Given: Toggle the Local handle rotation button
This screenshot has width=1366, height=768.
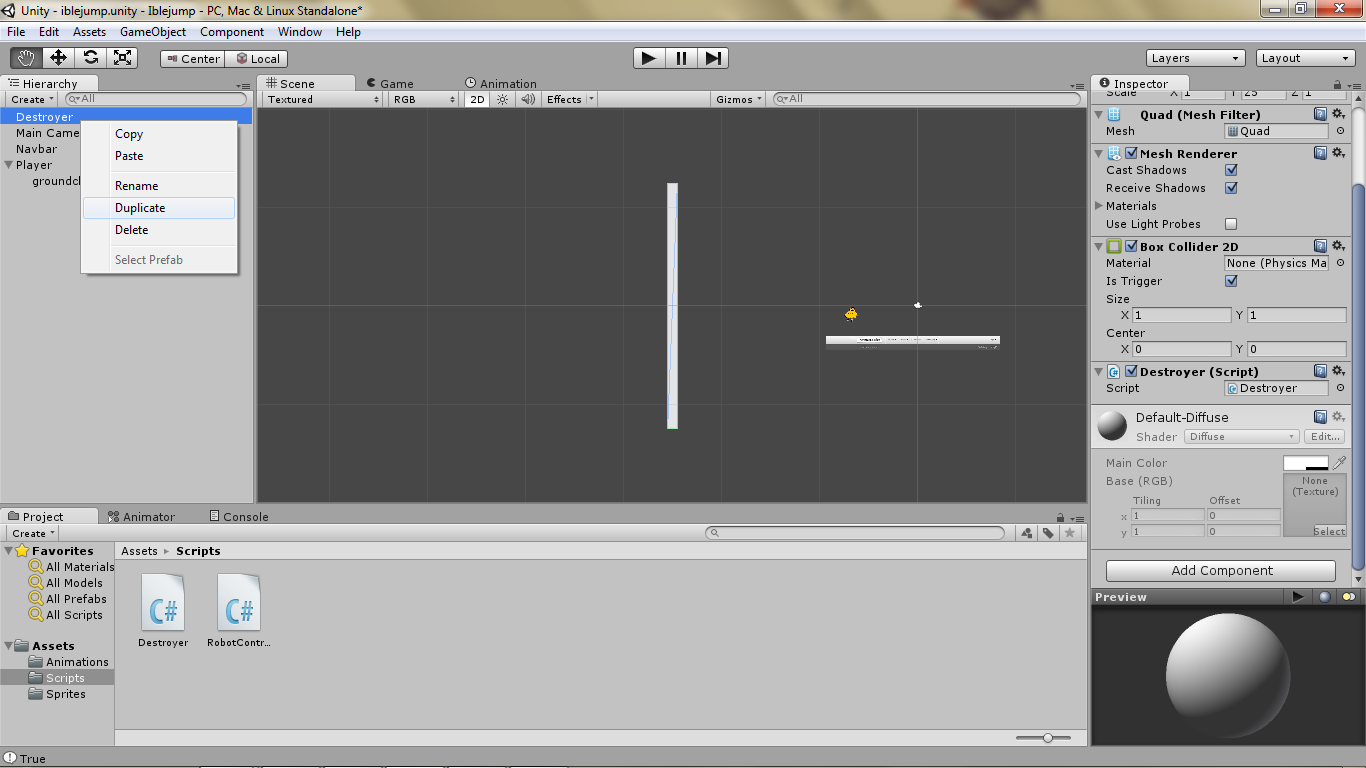Looking at the screenshot, I should click(x=257, y=59).
